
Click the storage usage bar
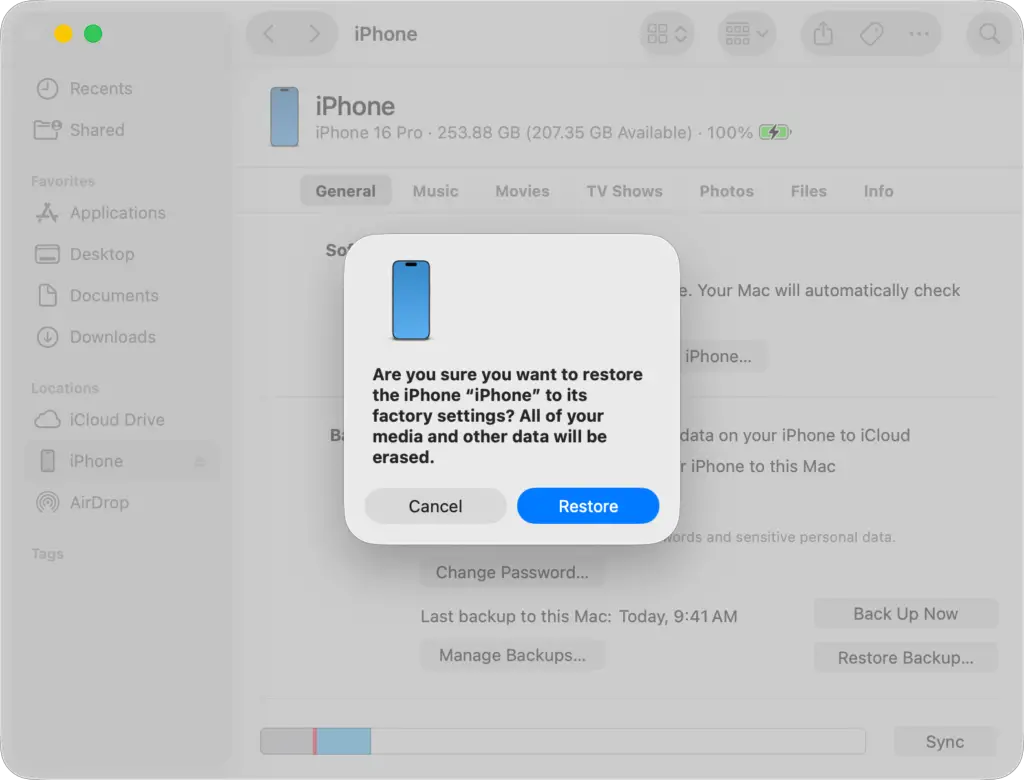(x=563, y=741)
